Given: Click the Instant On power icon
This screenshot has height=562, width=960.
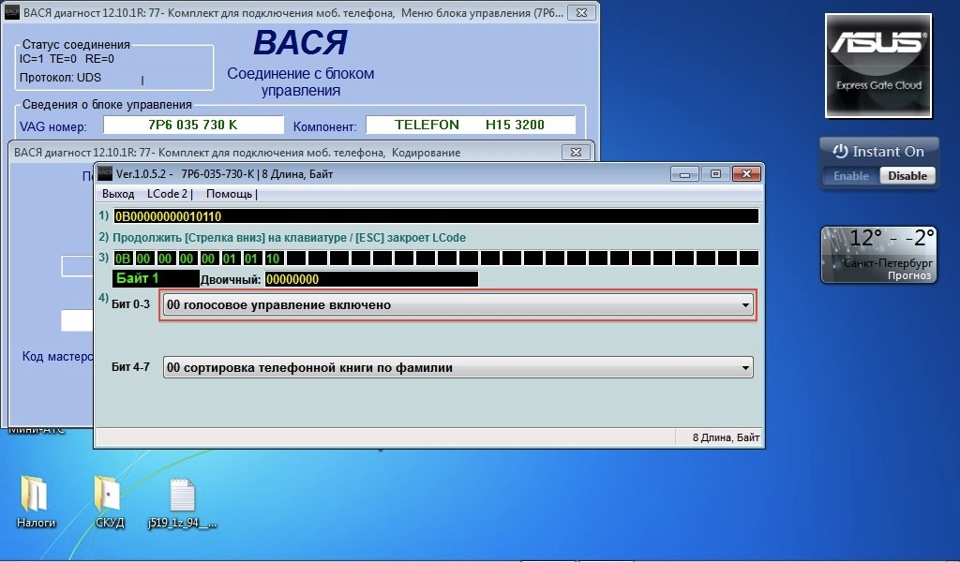Looking at the screenshot, I should (x=840, y=151).
